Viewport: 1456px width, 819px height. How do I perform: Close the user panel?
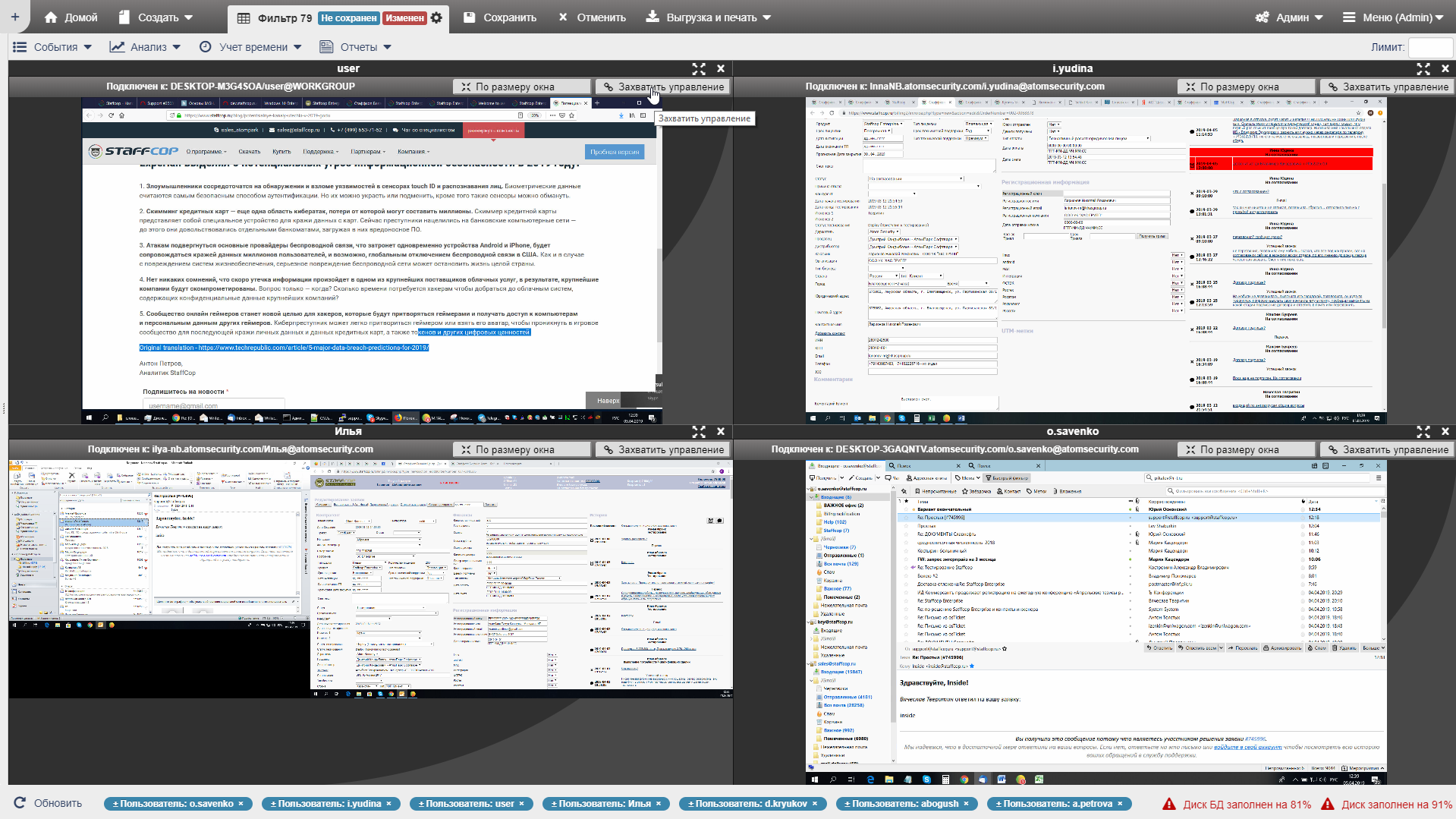pyautogui.click(x=721, y=69)
